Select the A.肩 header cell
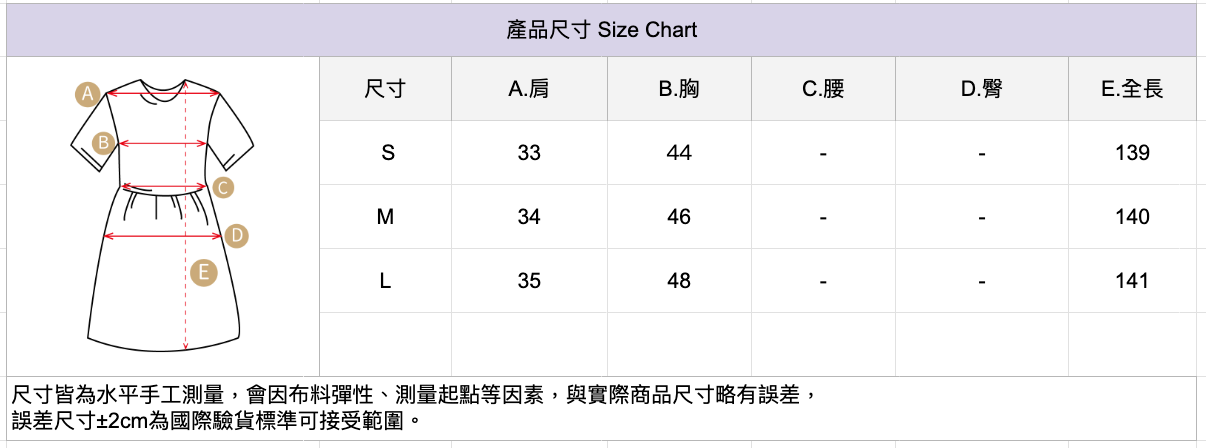1206x448 pixels. click(x=528, y=89)
